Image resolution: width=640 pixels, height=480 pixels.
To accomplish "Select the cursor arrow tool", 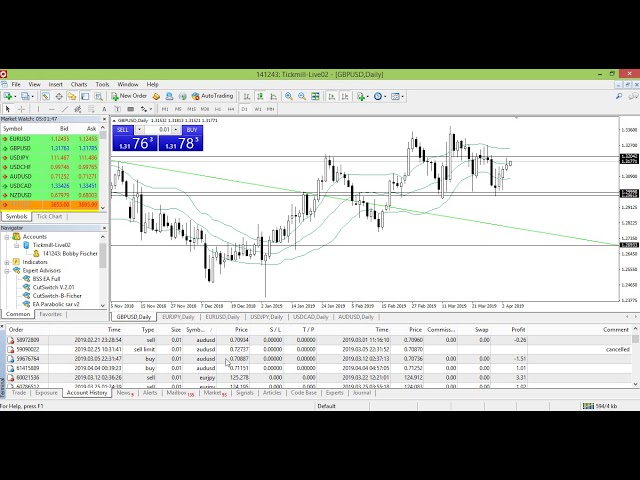I will 6,109.
